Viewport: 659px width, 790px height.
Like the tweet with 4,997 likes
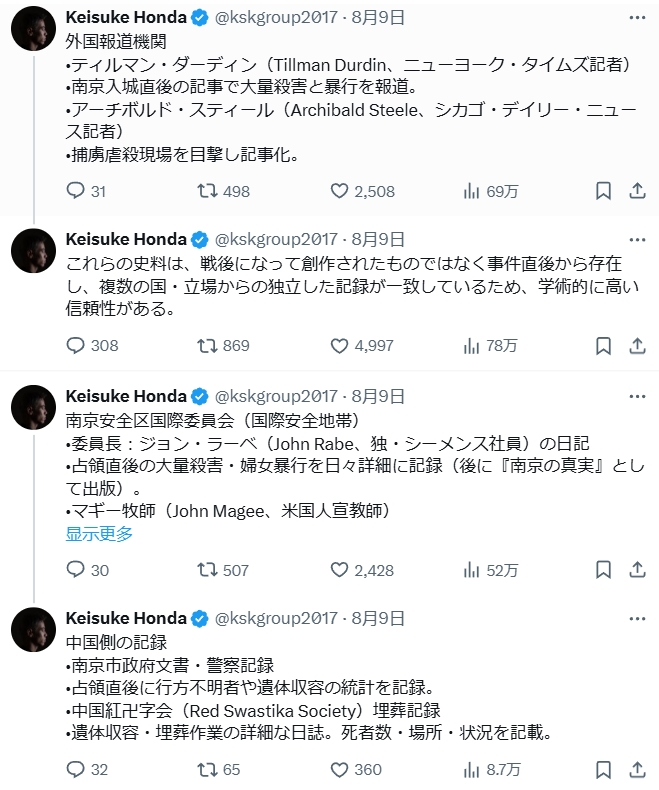click(339, 346)
